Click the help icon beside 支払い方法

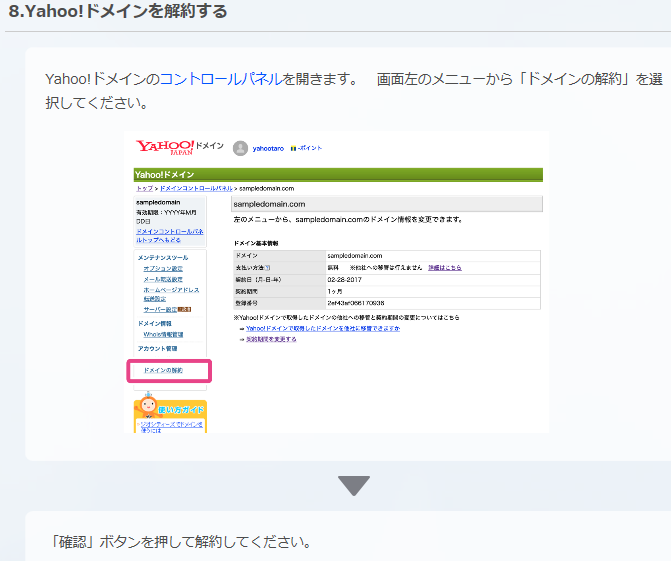[267, 268]
